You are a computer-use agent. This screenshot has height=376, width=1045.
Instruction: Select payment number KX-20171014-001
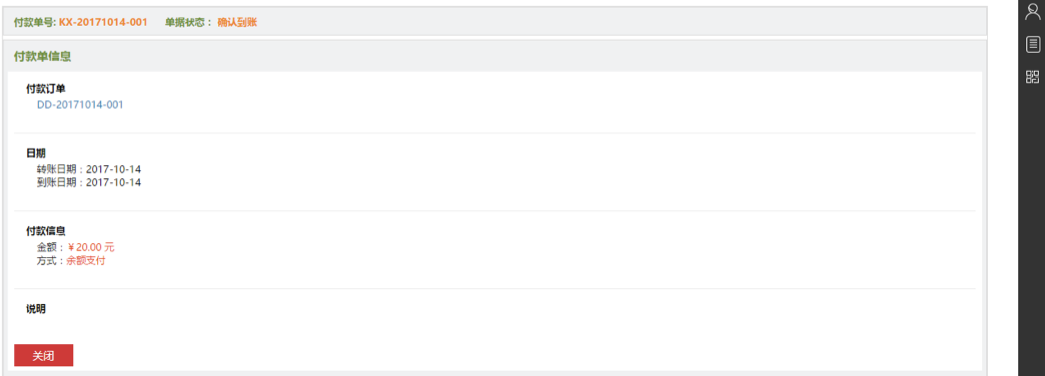coord(103,22)
